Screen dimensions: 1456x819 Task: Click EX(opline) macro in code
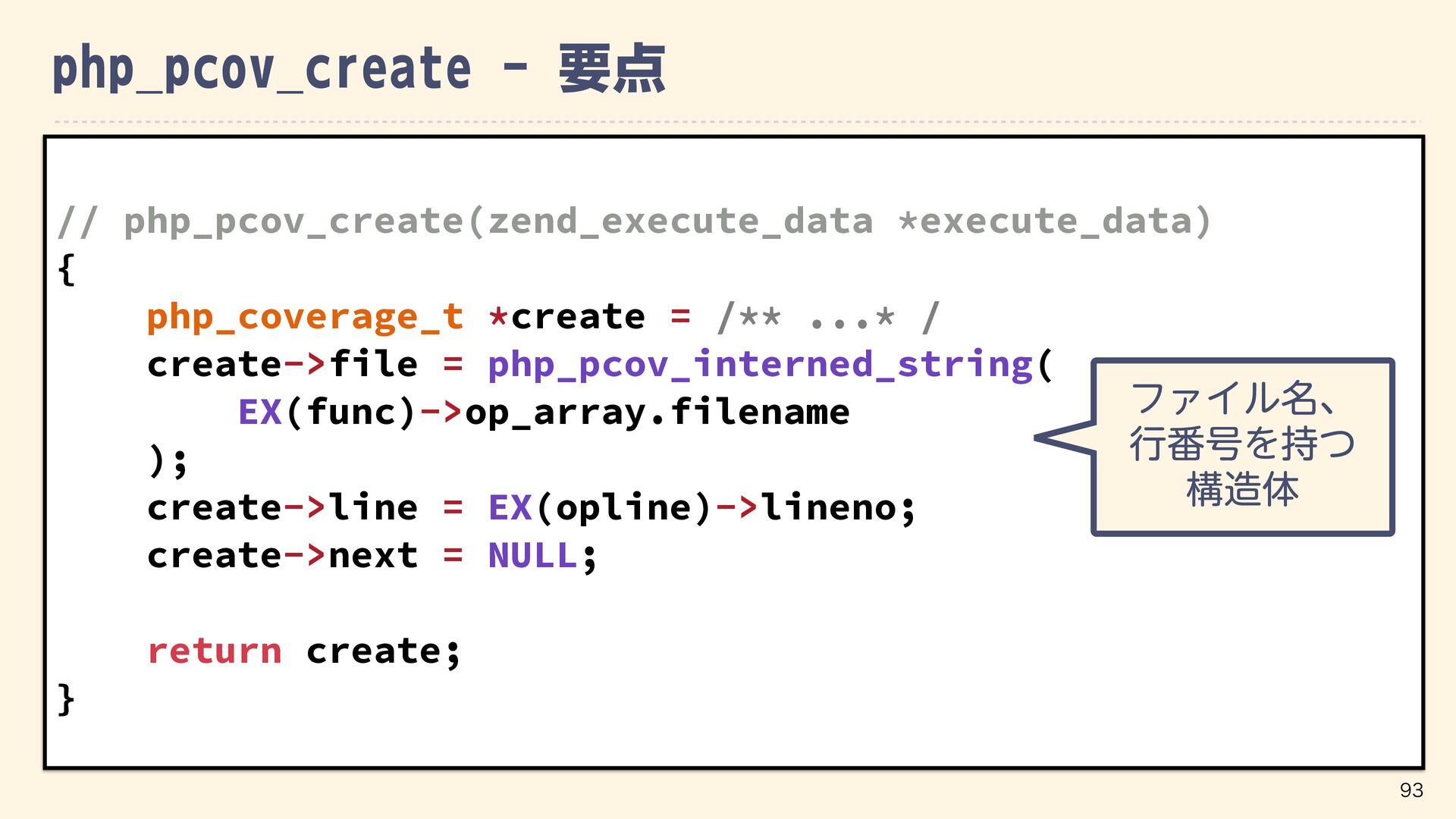599,508
